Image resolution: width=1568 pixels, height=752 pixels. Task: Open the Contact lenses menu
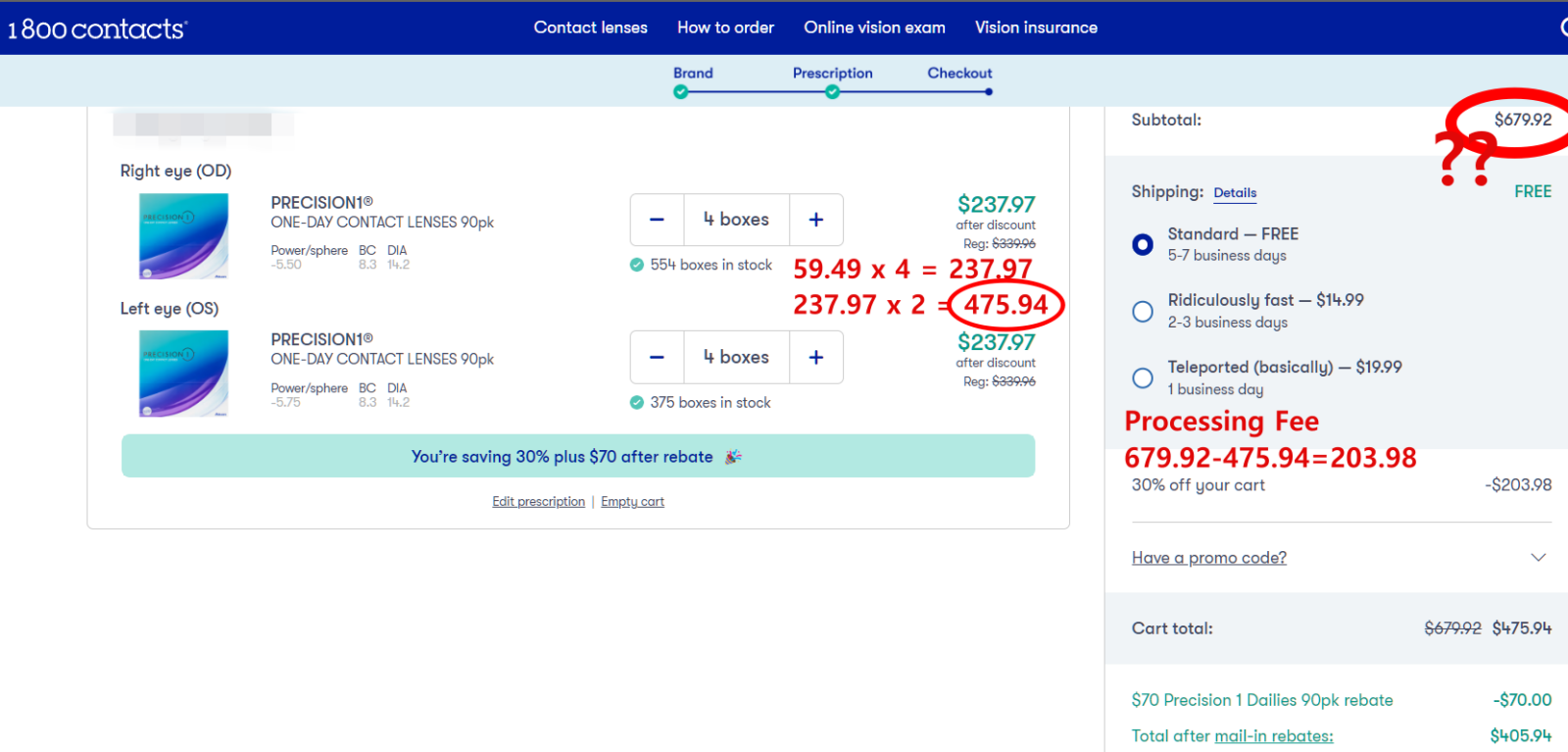pyautogui.click(x=591, y=27)
